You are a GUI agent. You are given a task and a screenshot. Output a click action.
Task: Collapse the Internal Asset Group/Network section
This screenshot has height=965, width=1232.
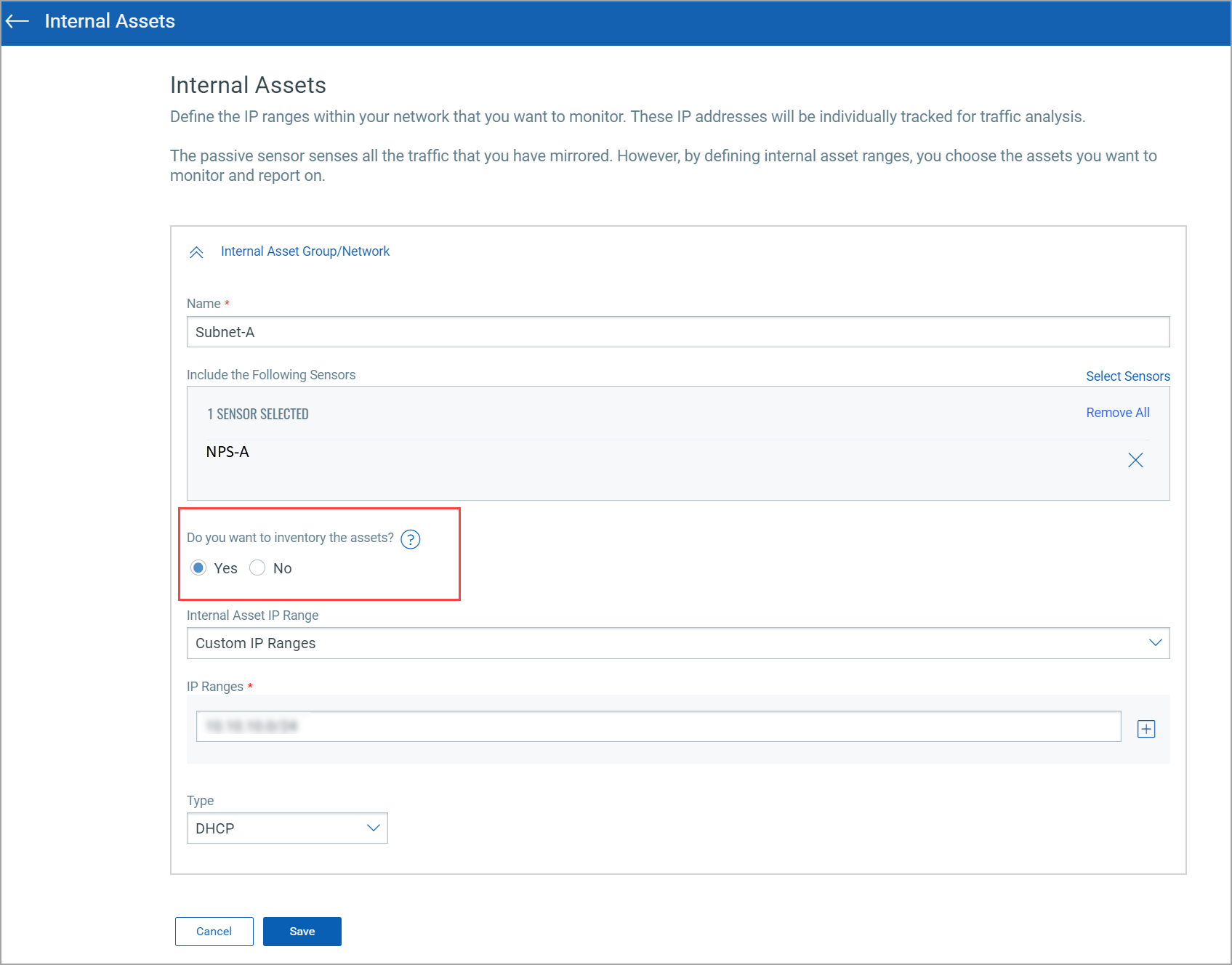pyautogui.click(x=196, y=251)
